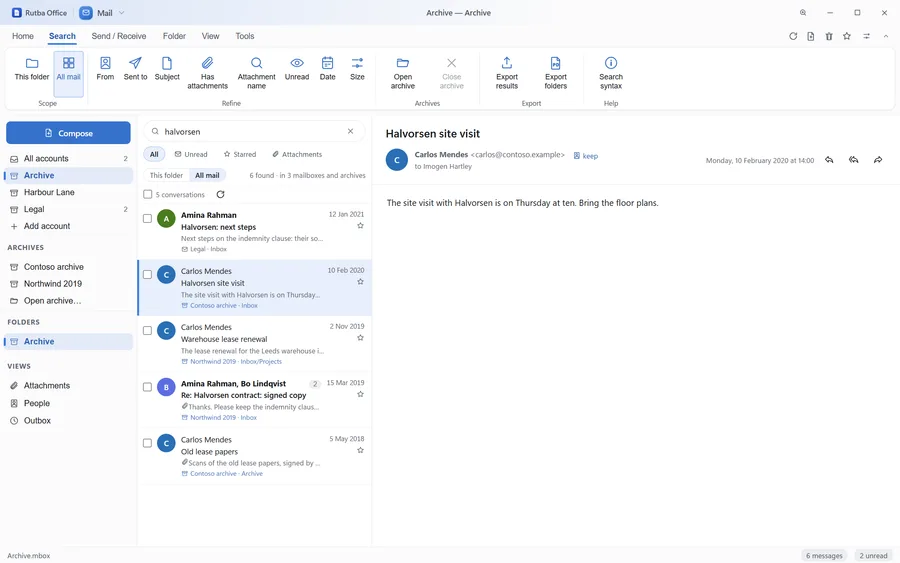
Task: Click Open archive… in sidebar
Action: click(68, 301)
